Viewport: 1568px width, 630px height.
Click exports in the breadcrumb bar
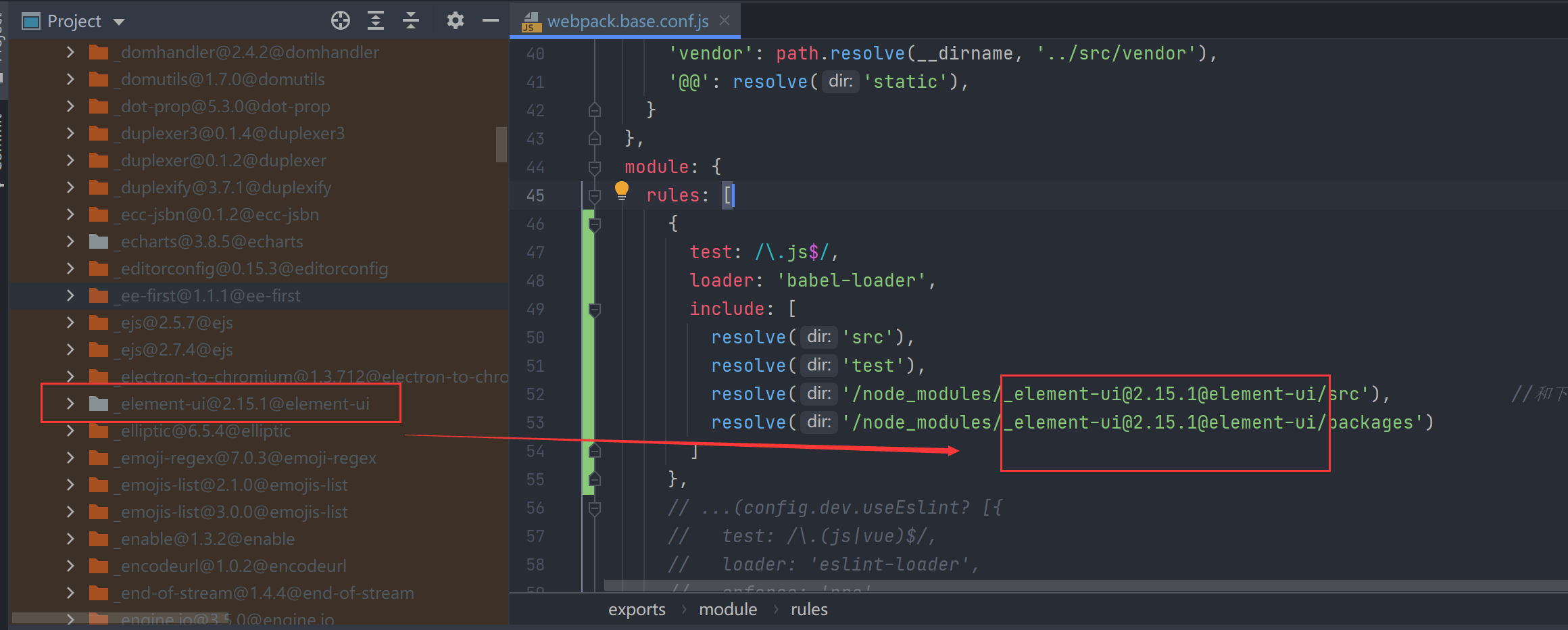point(636,609)
